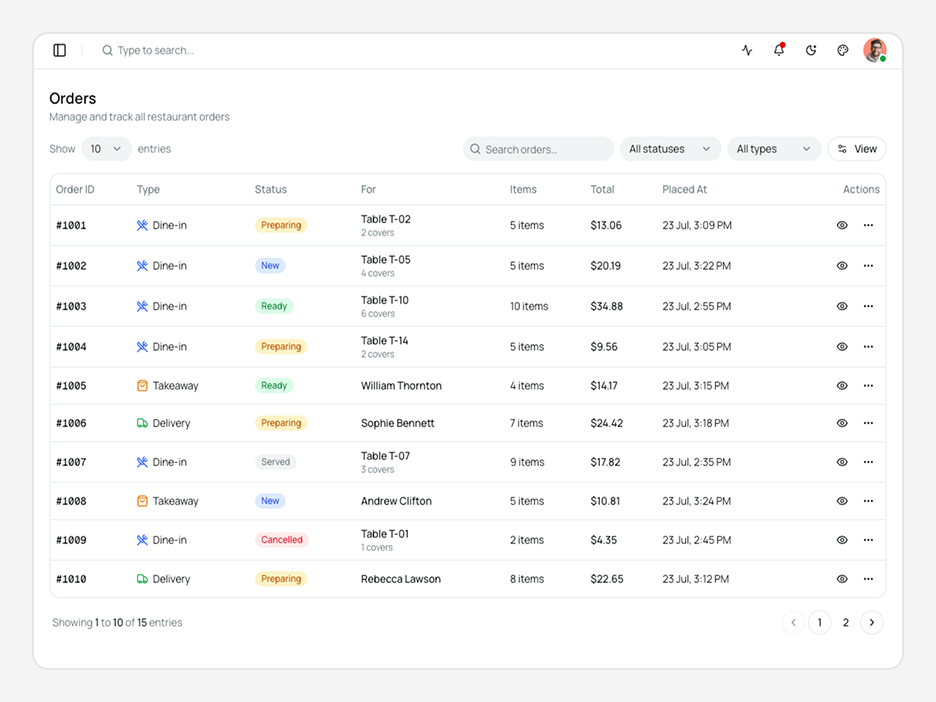This screenshot has height=702, width=936.
Task: Sort by Order ID column header
Action: 75,189
